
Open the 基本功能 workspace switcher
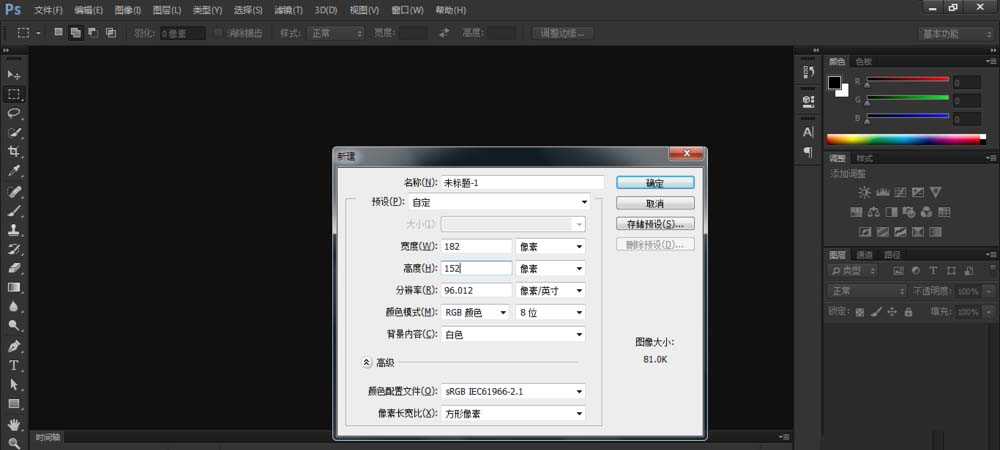click(954, 33)
